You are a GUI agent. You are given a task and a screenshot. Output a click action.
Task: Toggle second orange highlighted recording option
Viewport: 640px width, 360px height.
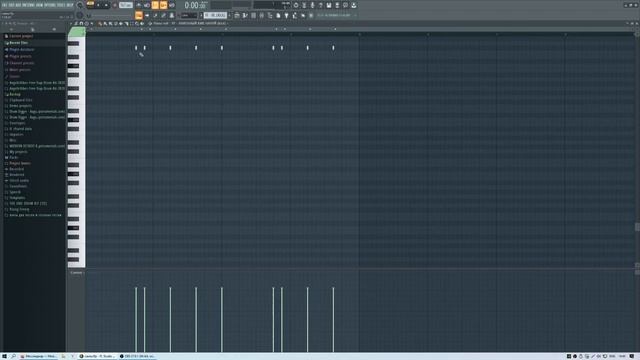163,5
